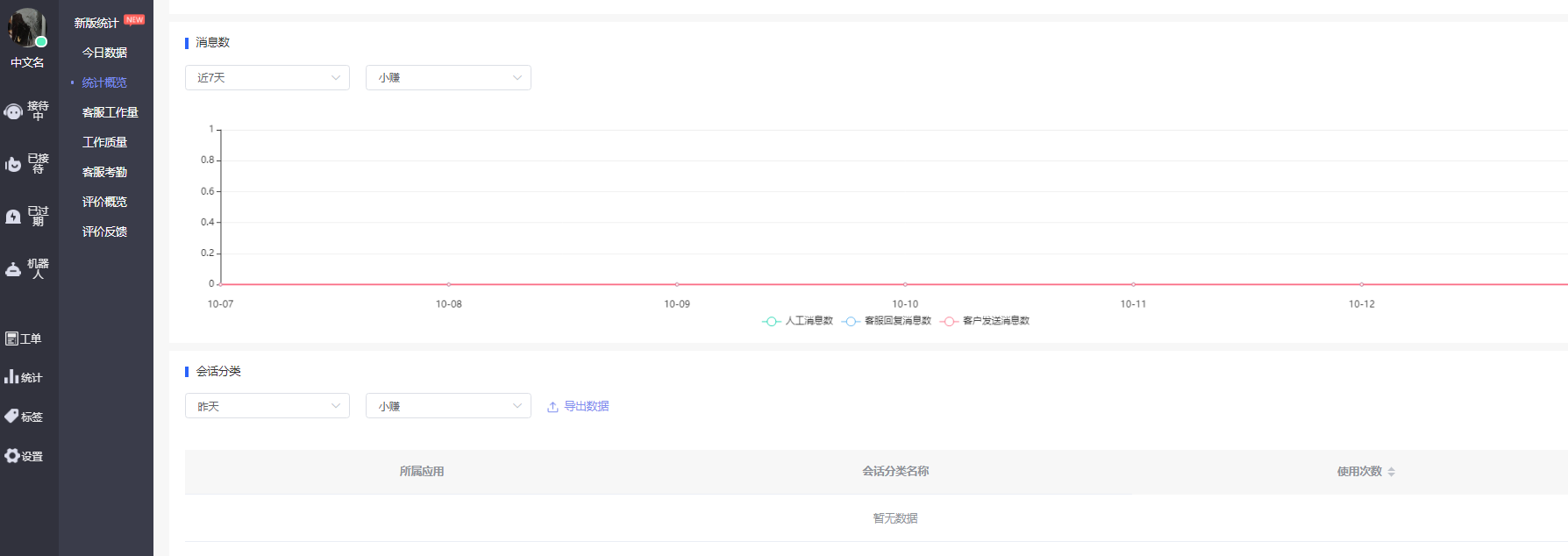Image resolution: width=1568 pixels, height=556 pixels.
Task: Open 客服工作量 menu item
Action: [110, 112]
